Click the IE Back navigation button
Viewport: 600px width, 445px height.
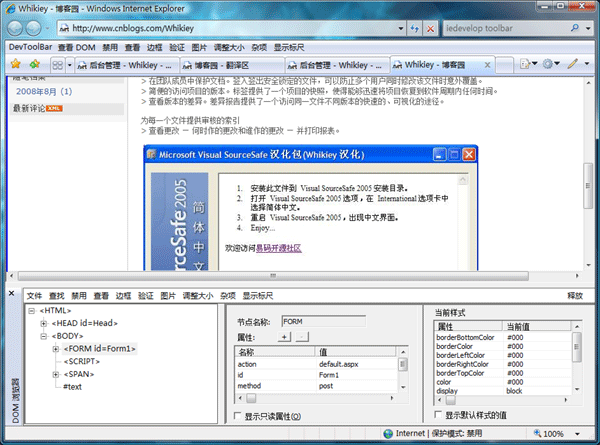pos(15,28)
